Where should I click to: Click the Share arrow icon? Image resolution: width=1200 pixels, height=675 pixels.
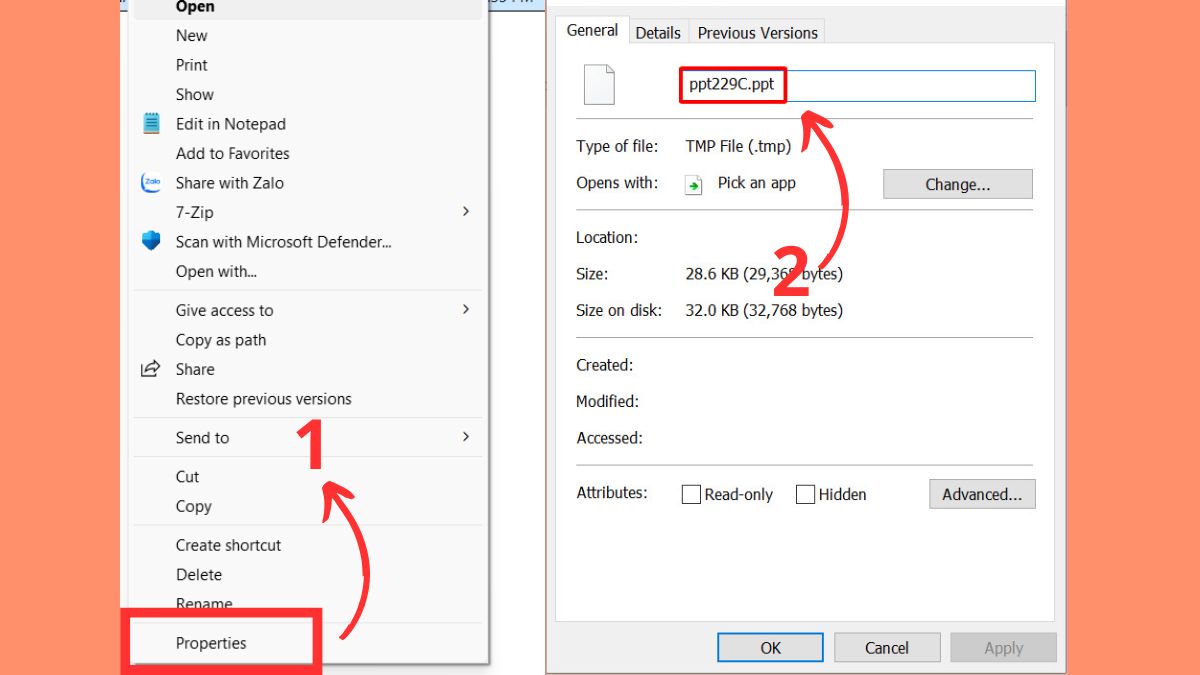click(151, 369)
